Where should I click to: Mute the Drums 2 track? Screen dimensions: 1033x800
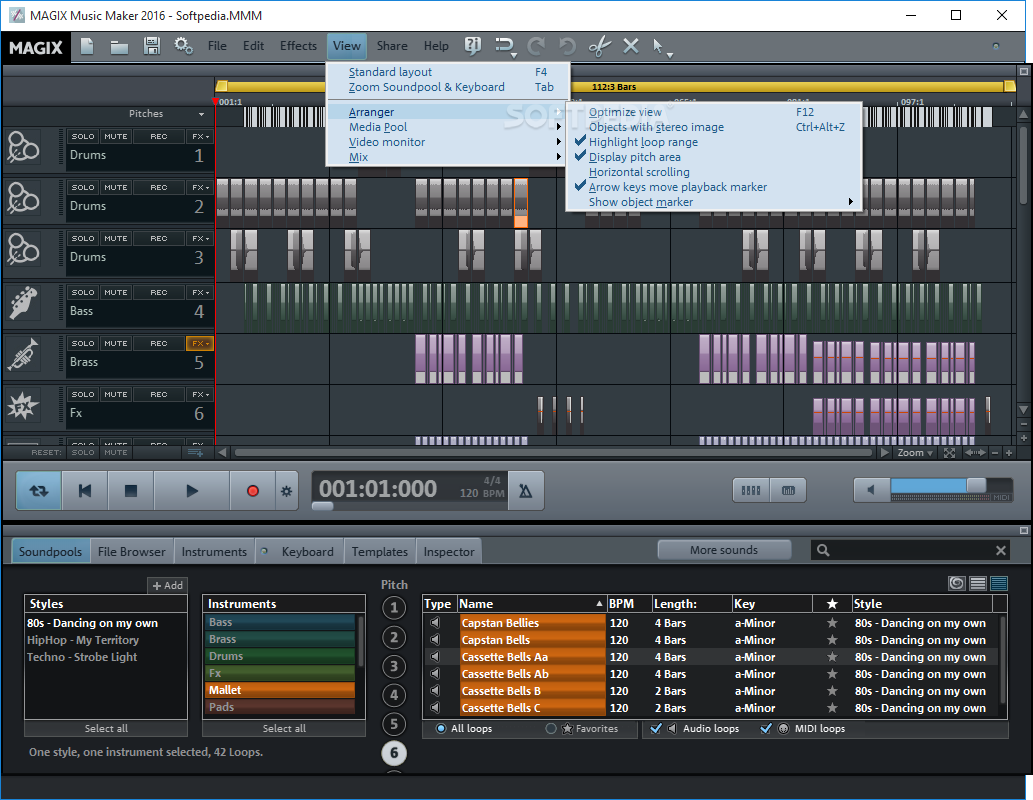click(x=116, y=188)
